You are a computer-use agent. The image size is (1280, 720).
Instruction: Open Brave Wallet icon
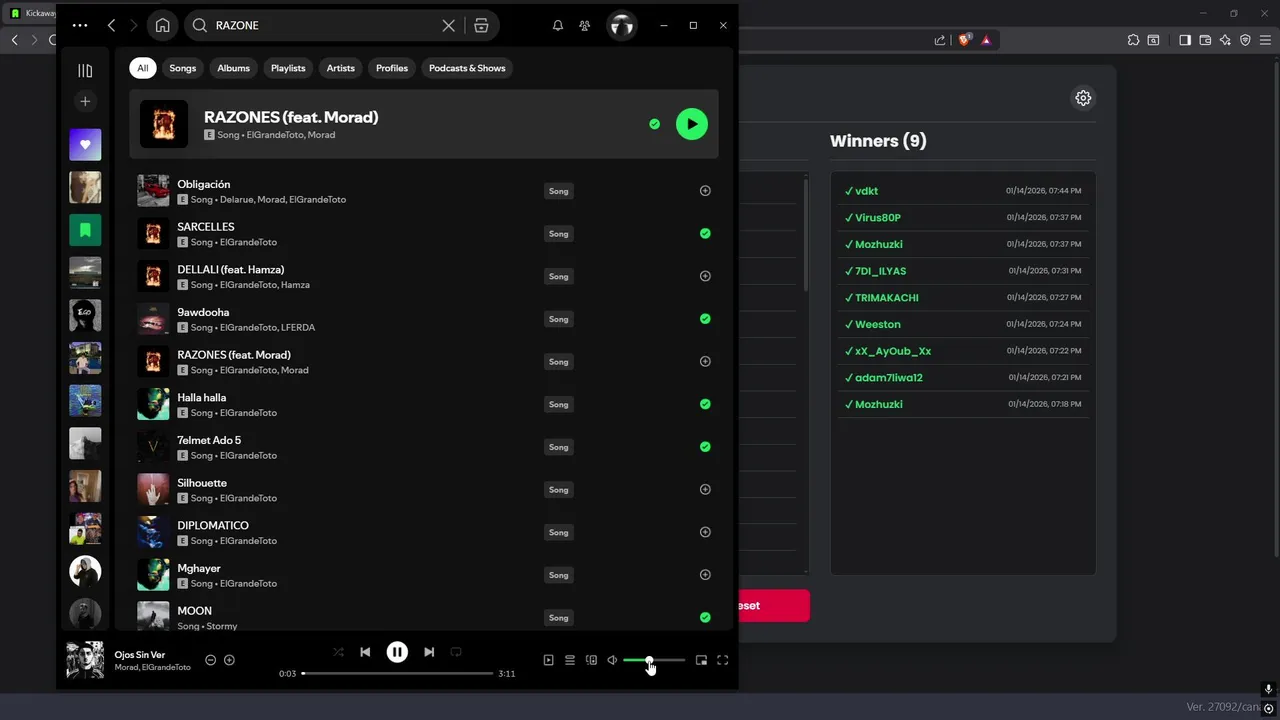pos(1205,40)
